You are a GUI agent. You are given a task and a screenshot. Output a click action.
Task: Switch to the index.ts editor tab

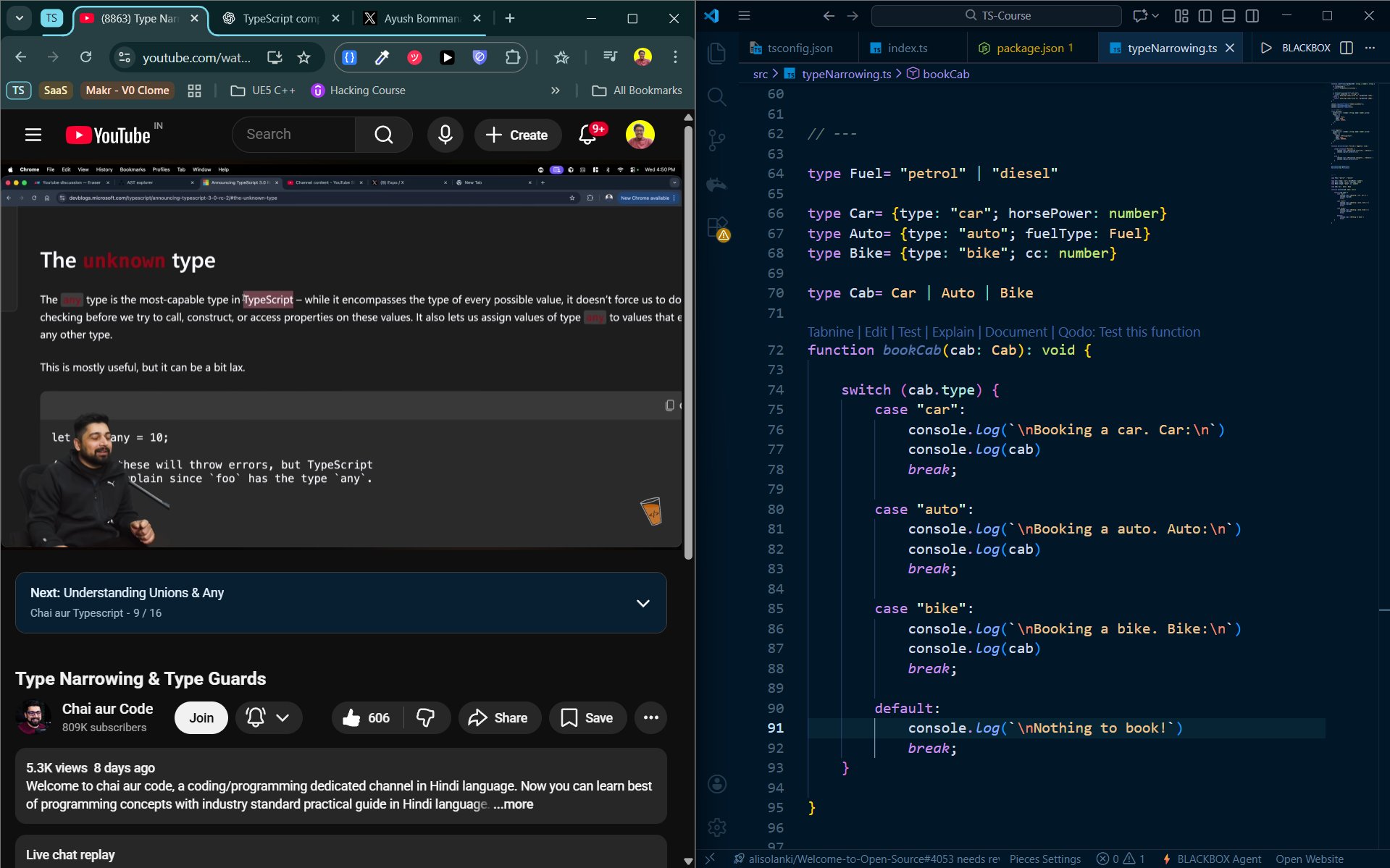coord(907,48)
